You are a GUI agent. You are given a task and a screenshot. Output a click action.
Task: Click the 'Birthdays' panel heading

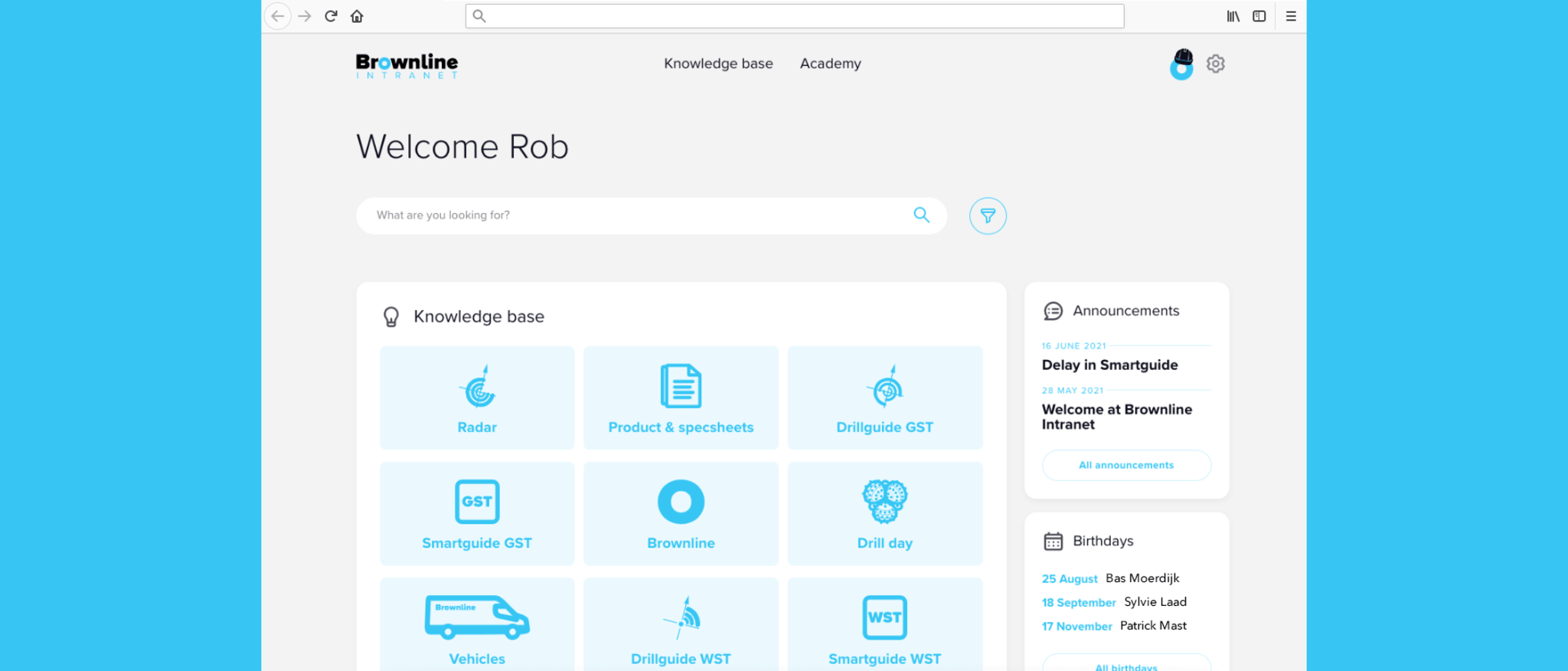coord(1103,541)
